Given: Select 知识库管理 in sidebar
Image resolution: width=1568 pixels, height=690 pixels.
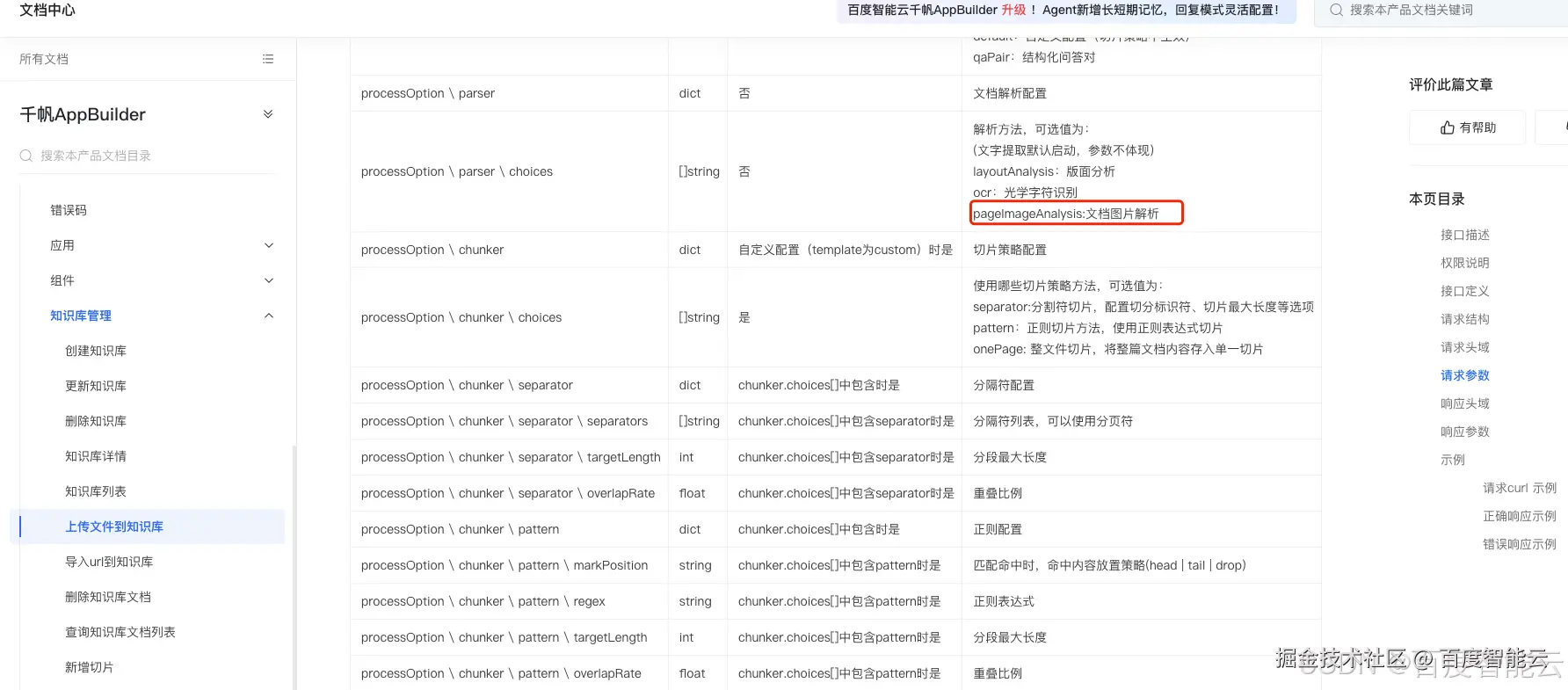Looking at the screenshot, I should [81, 316].
